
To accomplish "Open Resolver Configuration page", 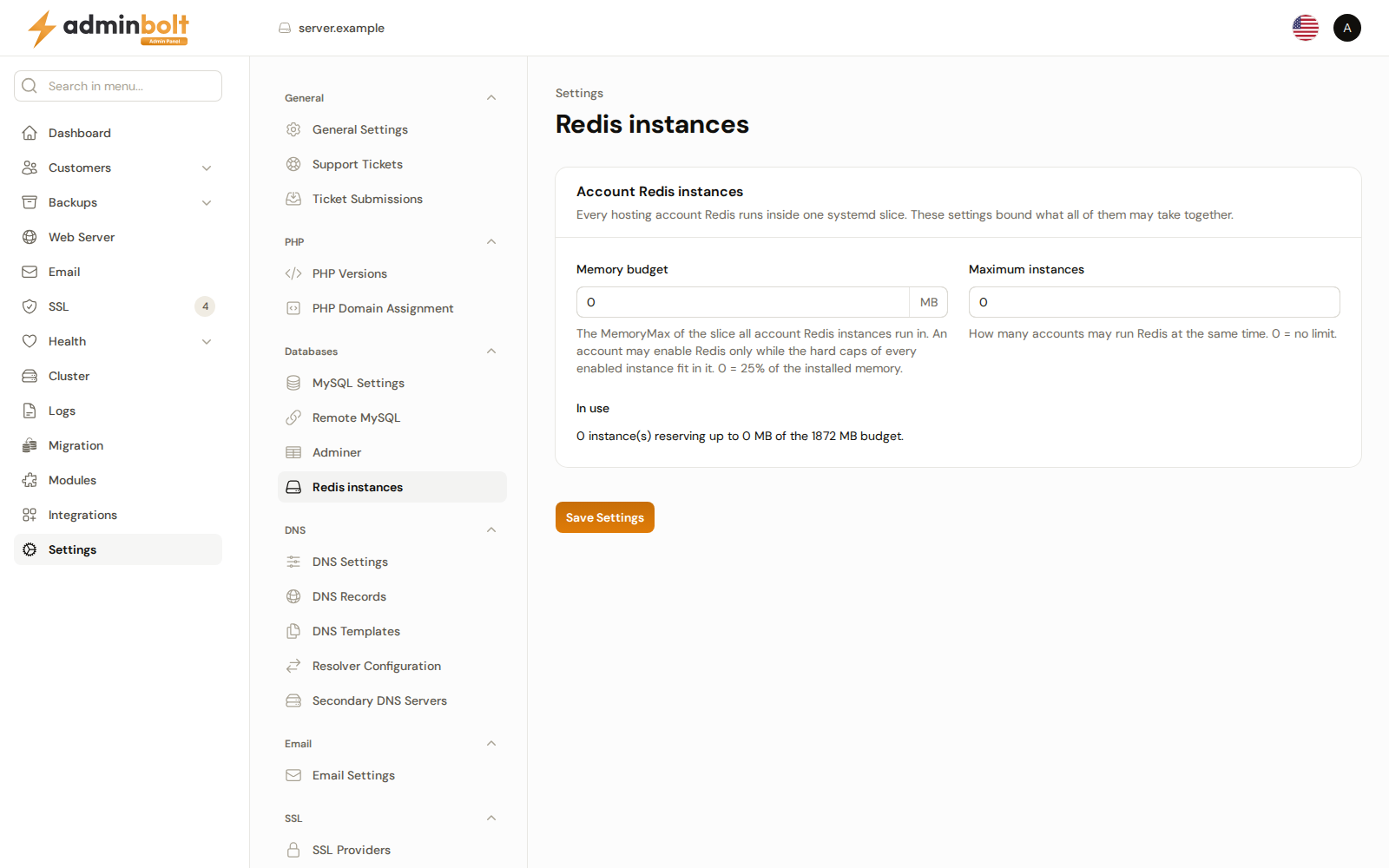I will [x=392, y=666].
